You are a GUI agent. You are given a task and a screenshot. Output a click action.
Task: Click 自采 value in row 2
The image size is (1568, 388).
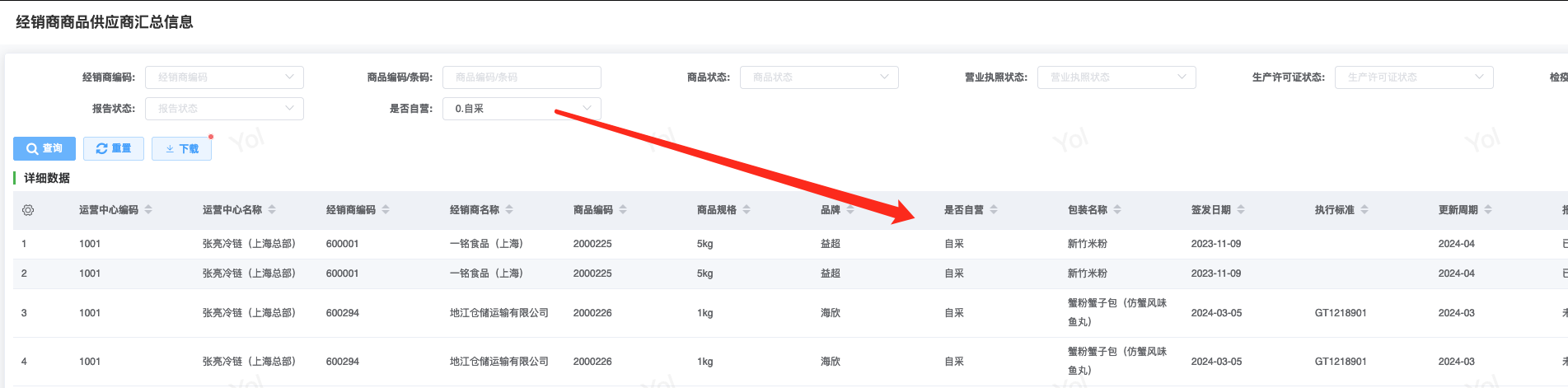point(954,273)
